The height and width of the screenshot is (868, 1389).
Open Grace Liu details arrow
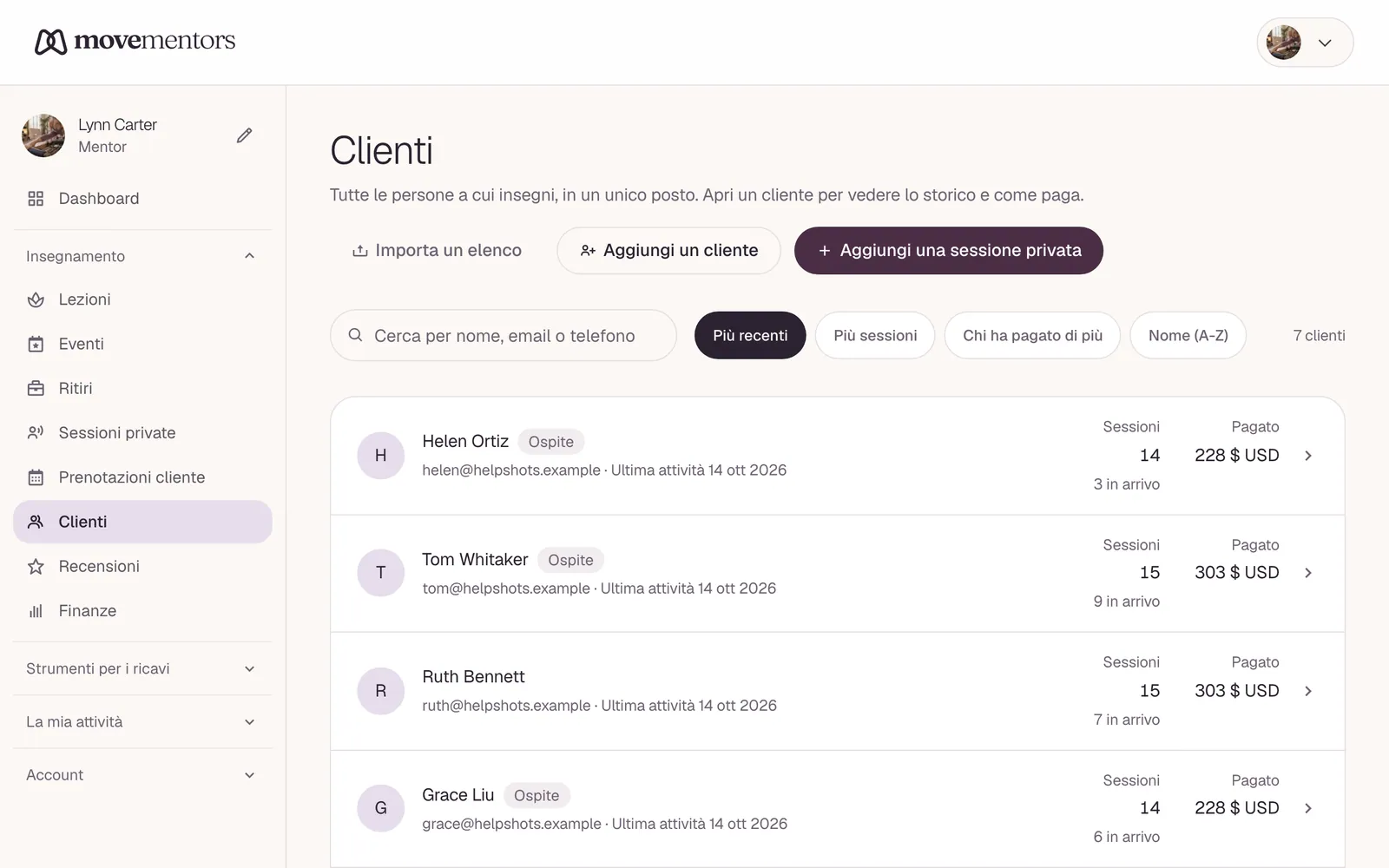point(1308,808)
